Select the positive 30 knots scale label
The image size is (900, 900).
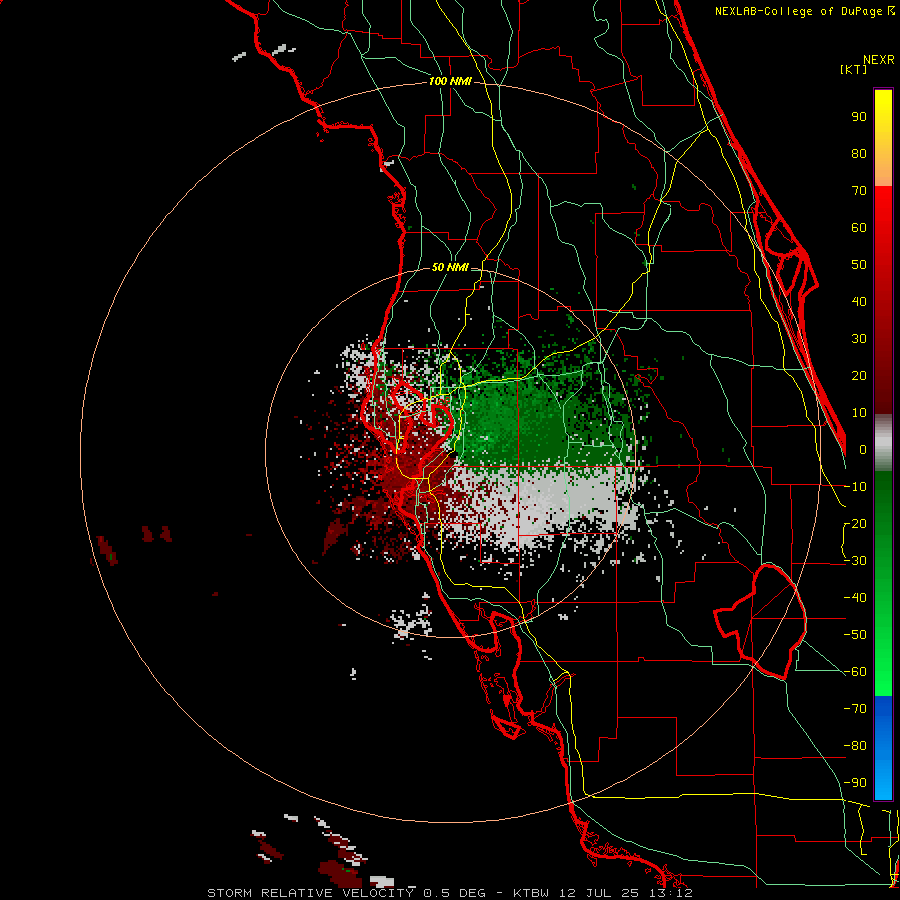pyautogui.click(x=859, y=339)
